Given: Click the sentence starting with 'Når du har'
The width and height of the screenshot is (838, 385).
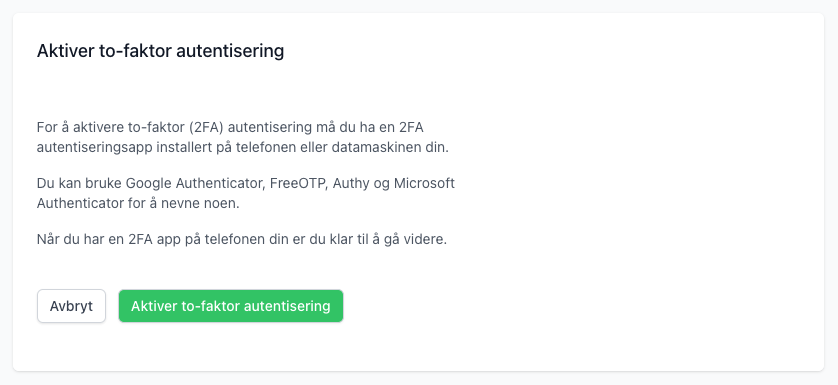Looking at the screenshot, I should coord(242,239).
